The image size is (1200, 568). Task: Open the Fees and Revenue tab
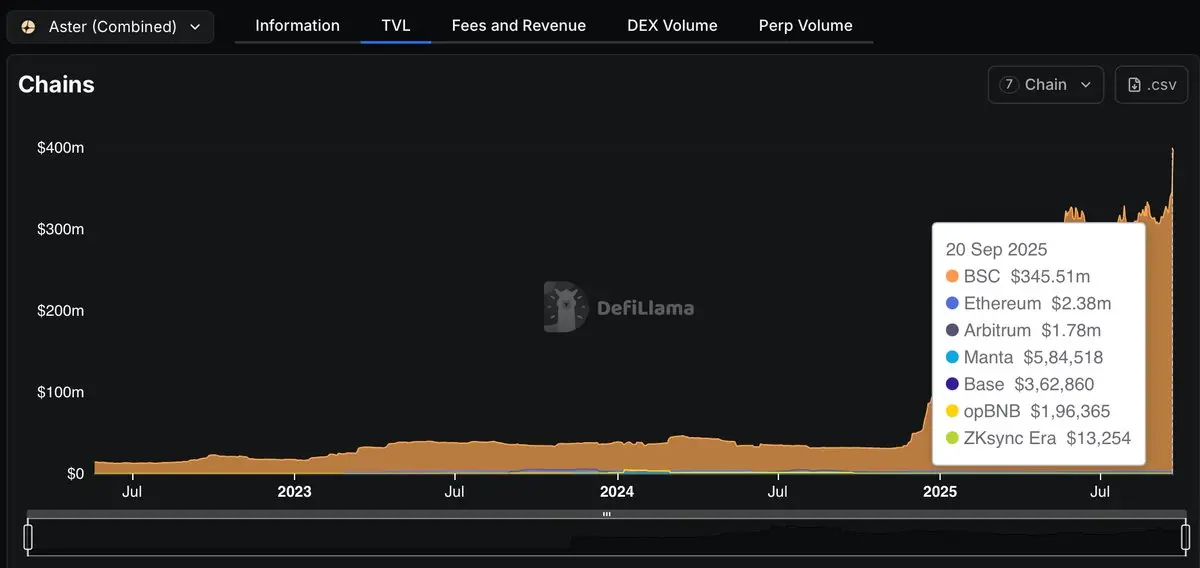click(x=519, y=26)
